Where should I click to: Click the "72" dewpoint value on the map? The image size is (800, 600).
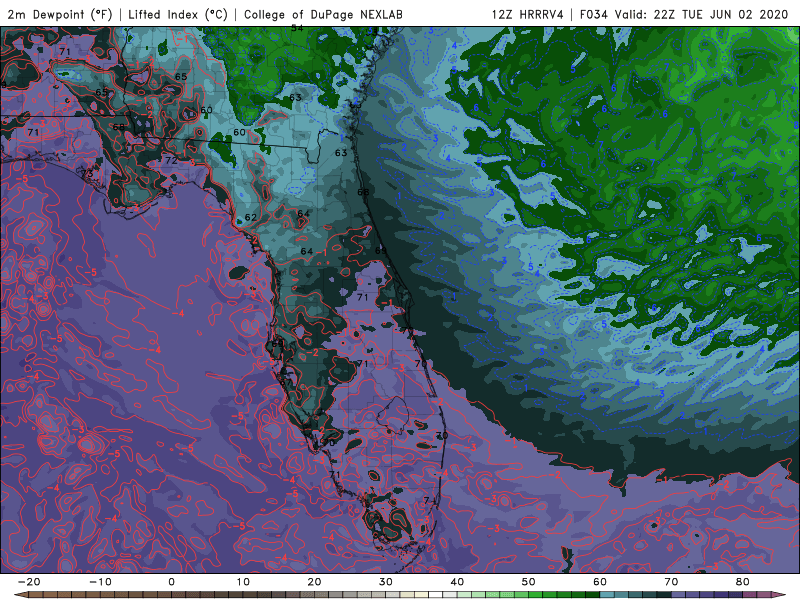[x=171, y=160]
